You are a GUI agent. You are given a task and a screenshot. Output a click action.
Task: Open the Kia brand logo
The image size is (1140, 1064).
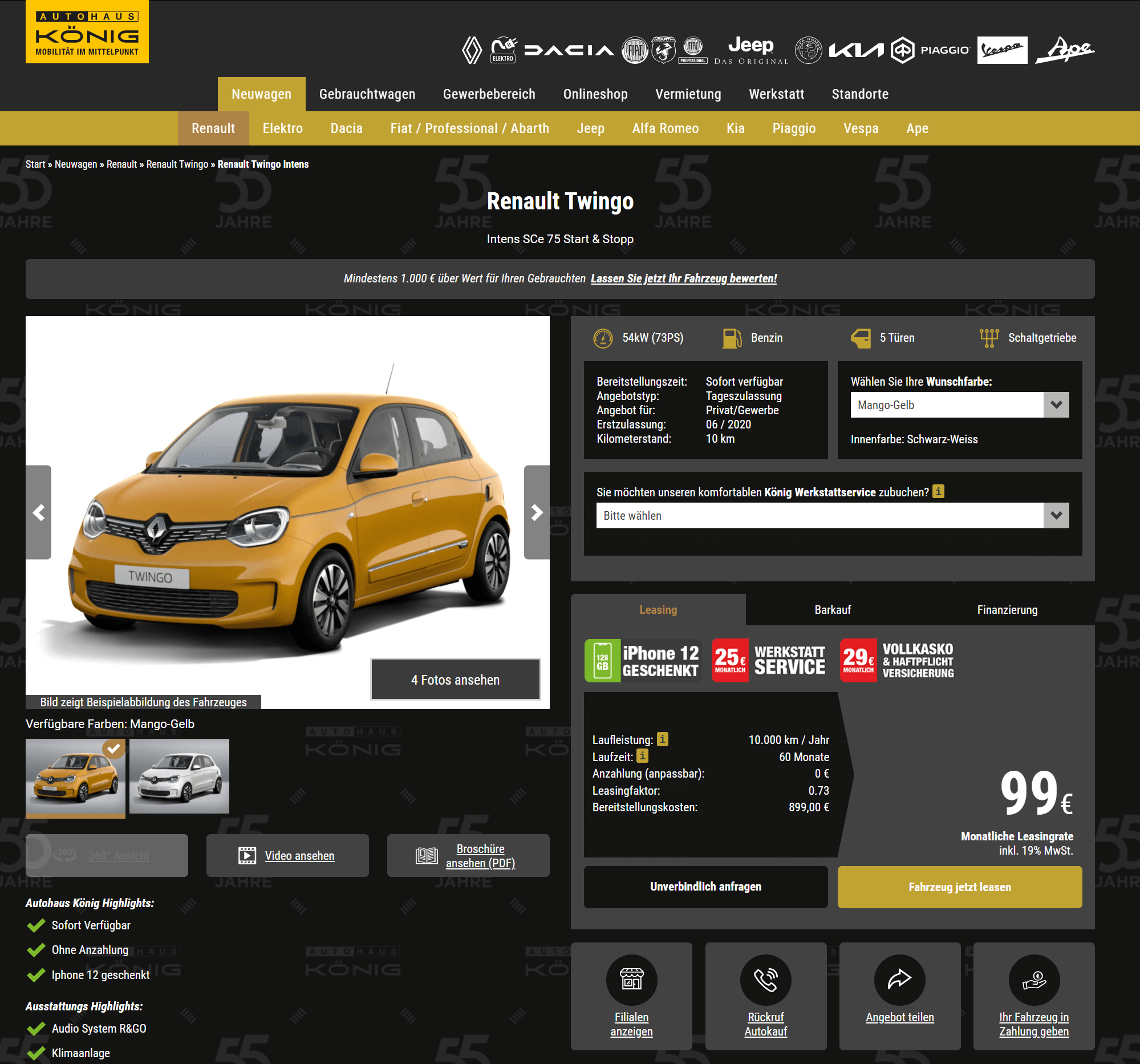tap(857, 50)
